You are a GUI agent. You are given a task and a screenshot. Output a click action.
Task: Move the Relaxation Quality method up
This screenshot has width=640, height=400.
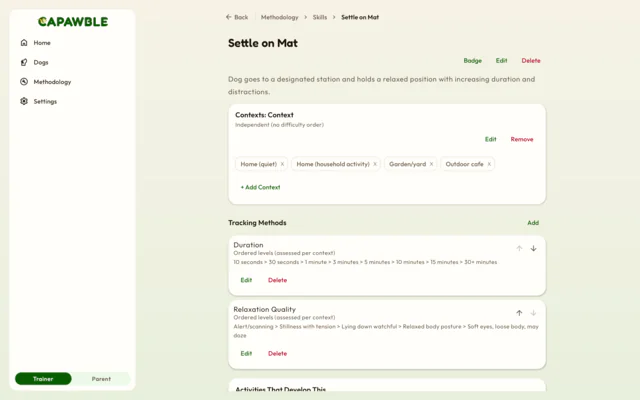click(519, 313)
